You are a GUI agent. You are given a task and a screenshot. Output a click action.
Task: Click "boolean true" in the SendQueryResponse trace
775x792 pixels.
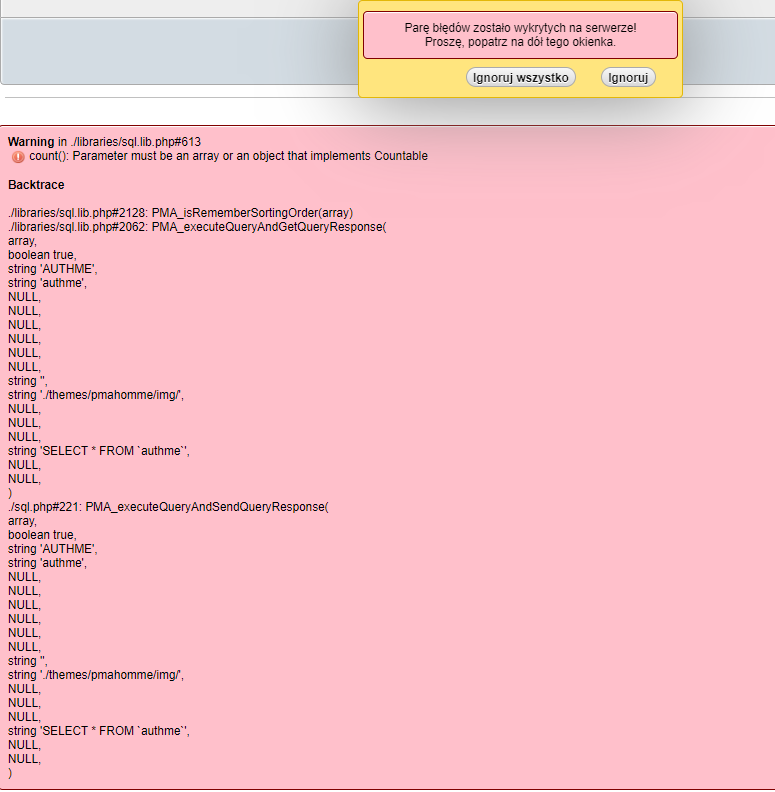tap(42, 535)
